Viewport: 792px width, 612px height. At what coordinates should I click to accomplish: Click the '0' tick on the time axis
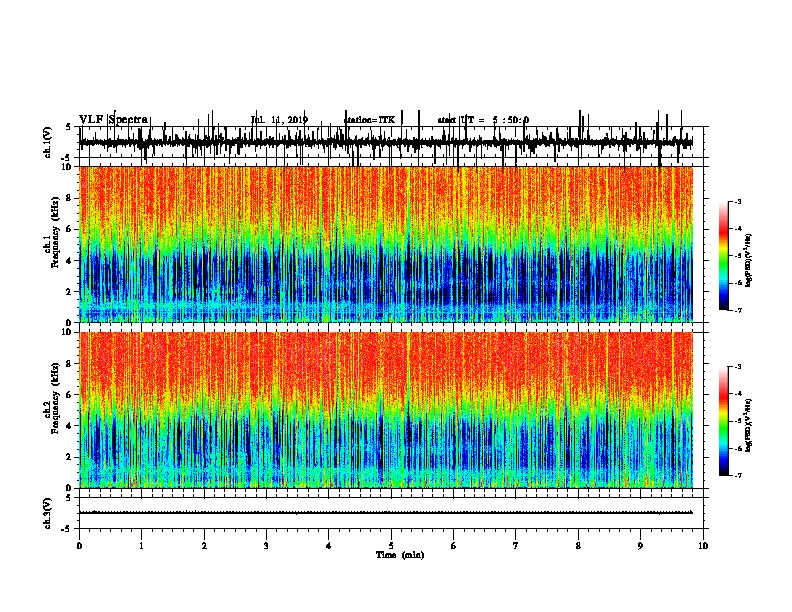tap(79, 545)
